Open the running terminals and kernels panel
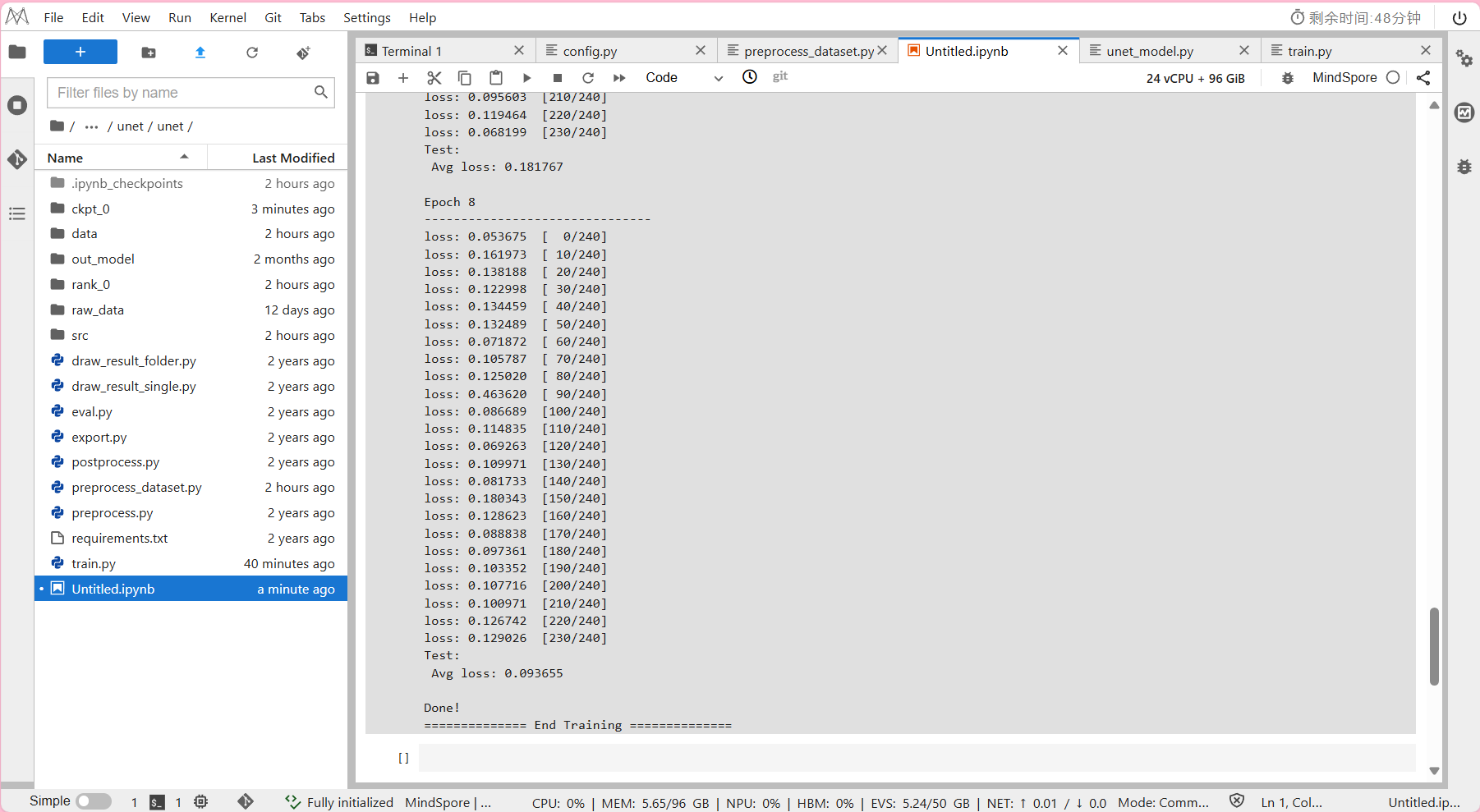1480x812 pixels. (17, 105)
